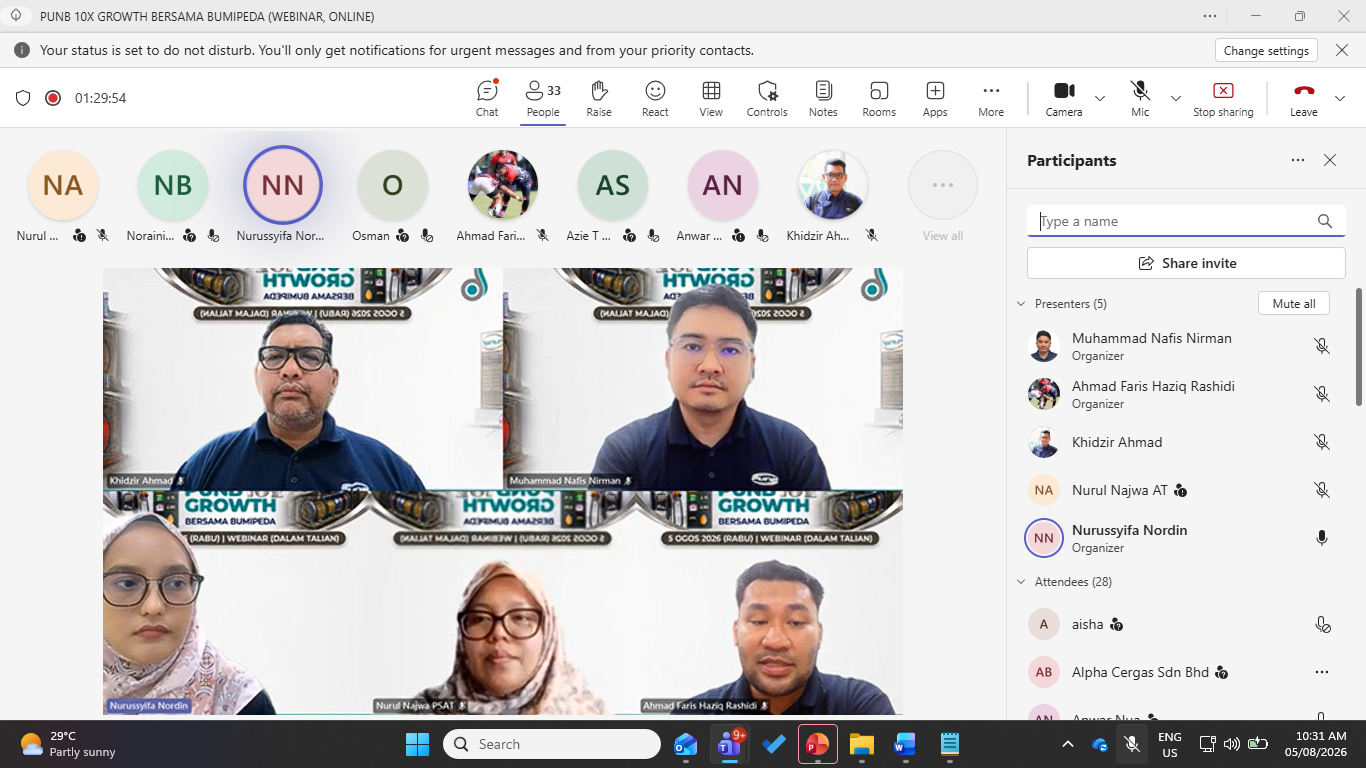Viewport: 1366px width, 768px height.
Task: Select Muhammad Nafis Nirman's video tile
Action: click(x=703, y=379)
